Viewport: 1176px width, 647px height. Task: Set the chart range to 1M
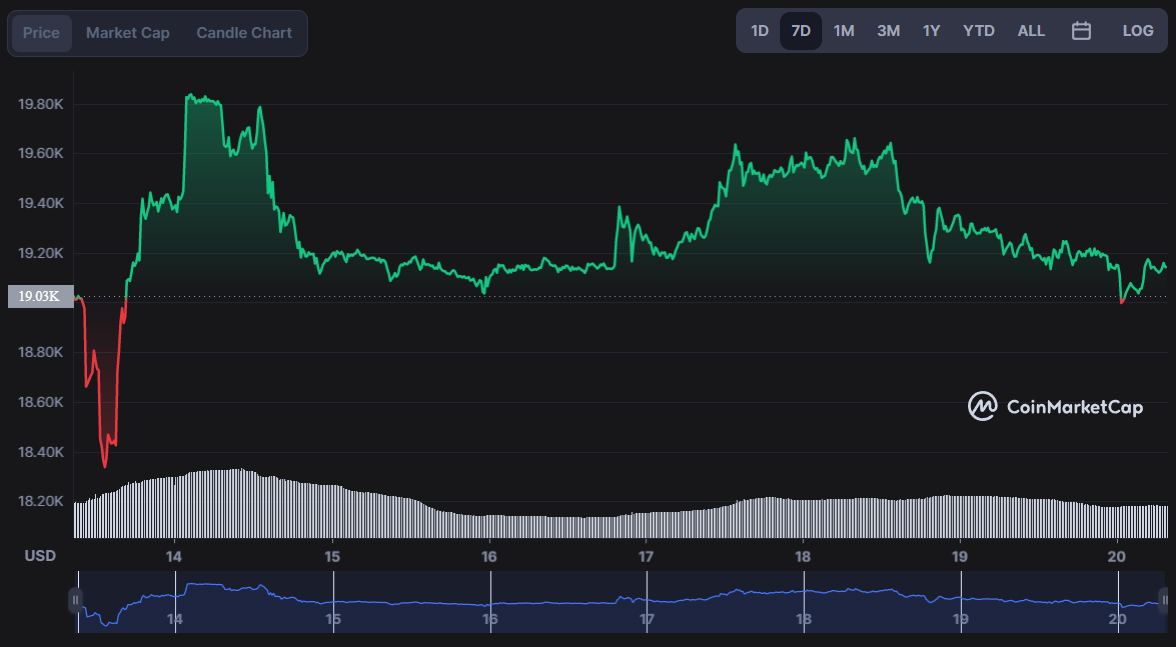(844, 31)
